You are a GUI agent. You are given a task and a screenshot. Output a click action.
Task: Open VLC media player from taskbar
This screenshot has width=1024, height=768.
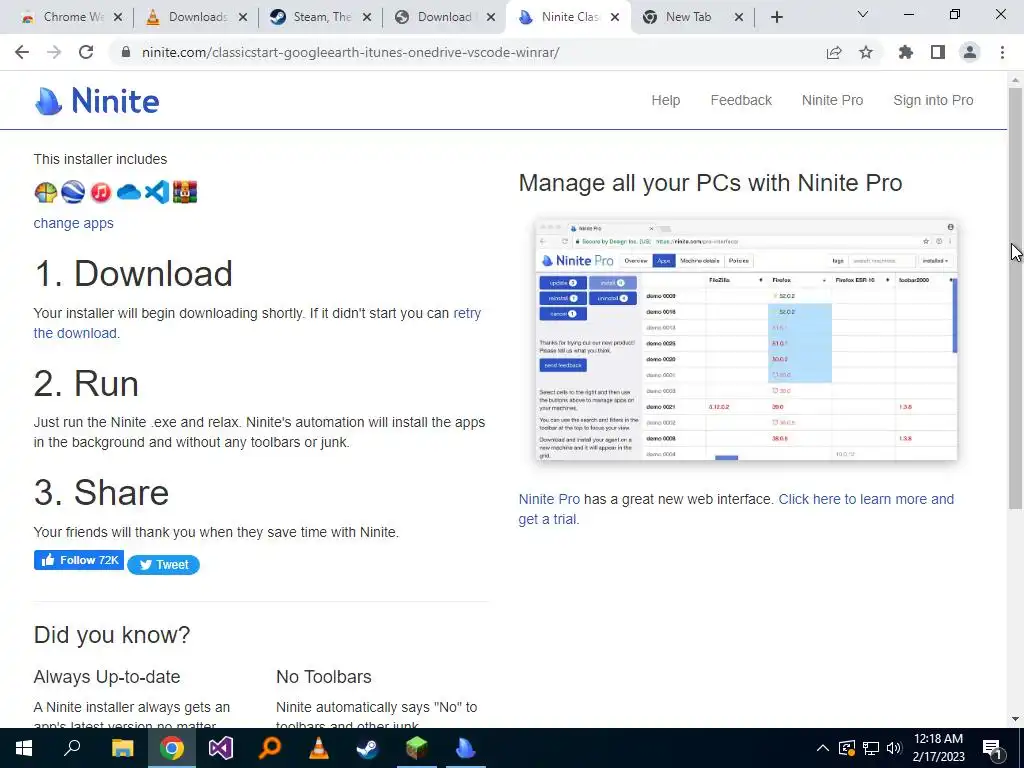[319, 748]
